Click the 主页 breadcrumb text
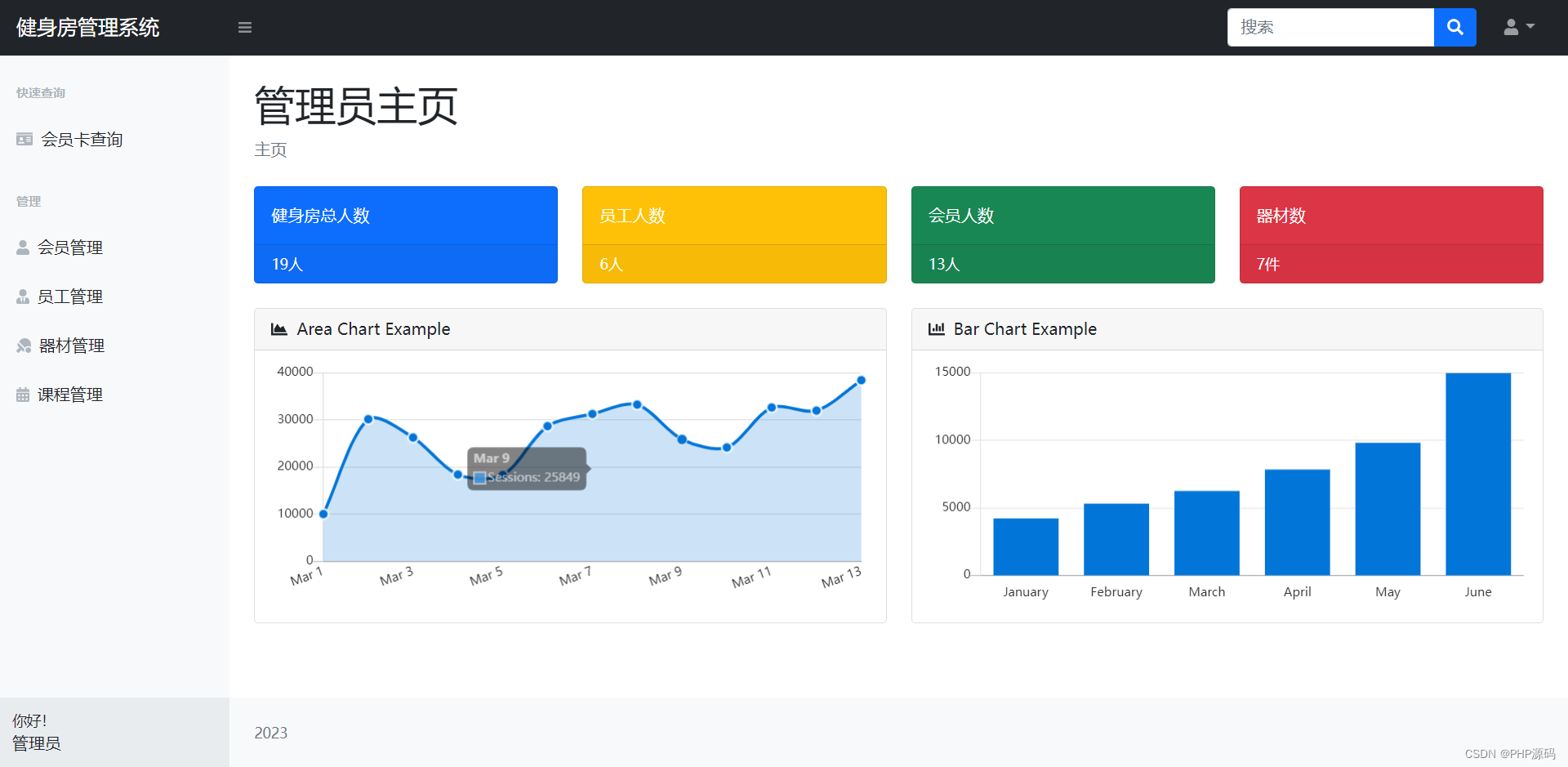 (x=270, y=149)
